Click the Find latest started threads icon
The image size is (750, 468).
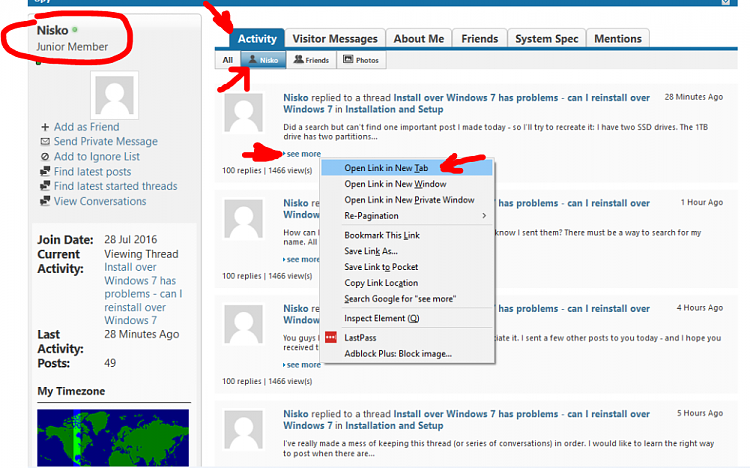pos(45,186)
